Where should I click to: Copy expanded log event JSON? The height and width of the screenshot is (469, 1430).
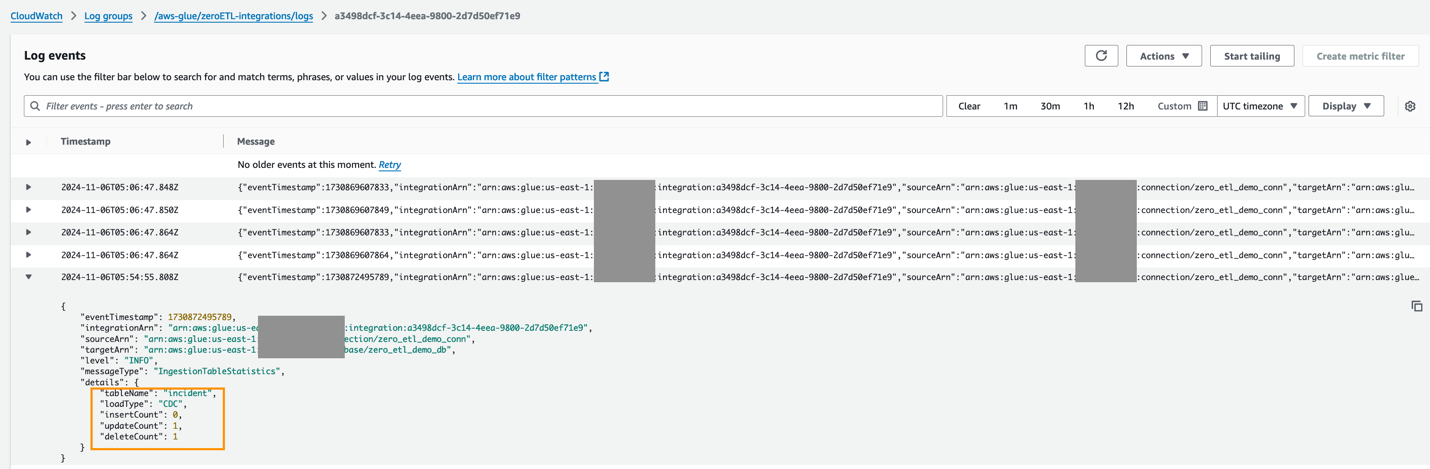1416,306
